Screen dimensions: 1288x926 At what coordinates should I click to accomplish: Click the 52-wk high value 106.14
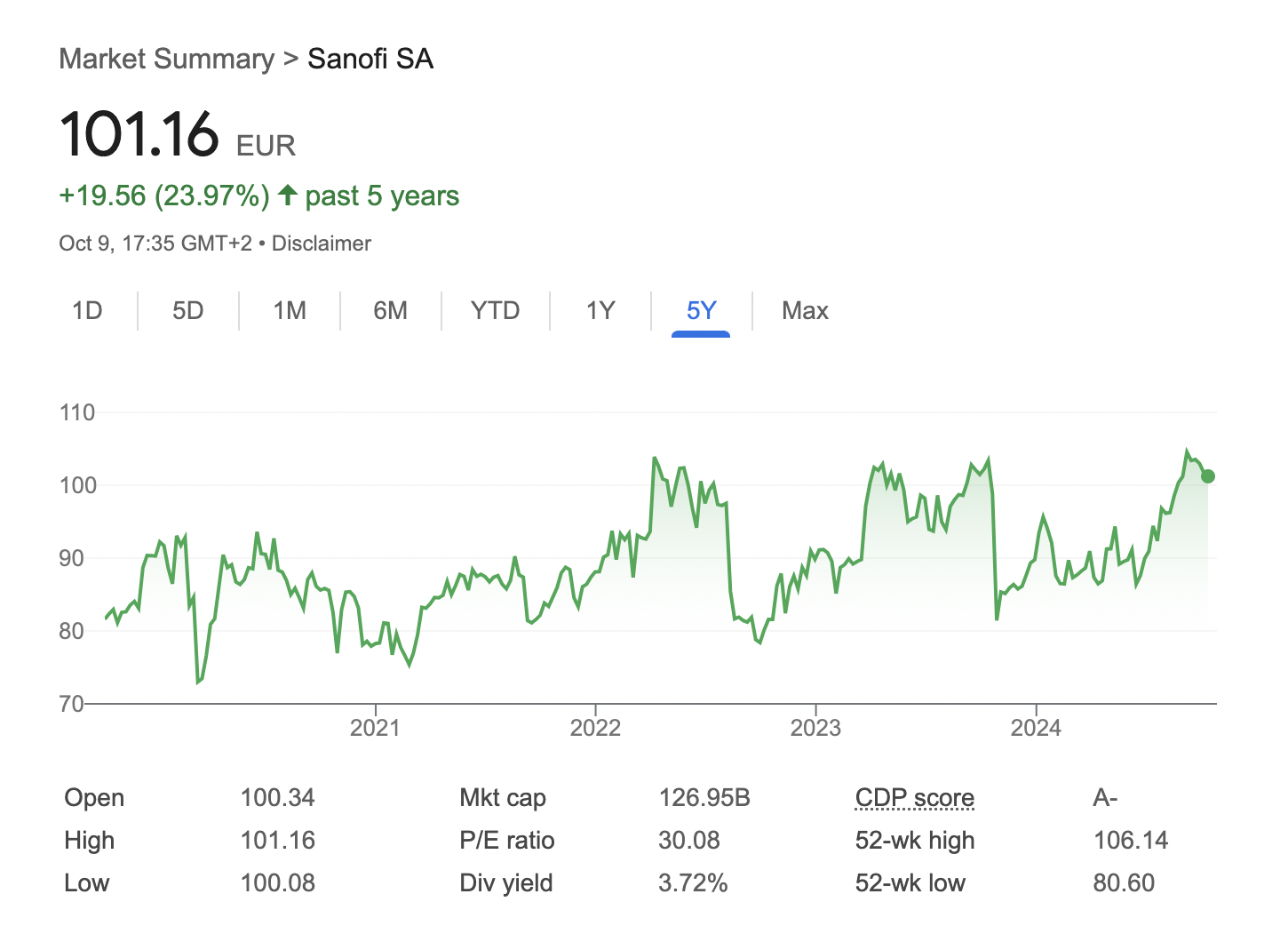pos(1131,841)
